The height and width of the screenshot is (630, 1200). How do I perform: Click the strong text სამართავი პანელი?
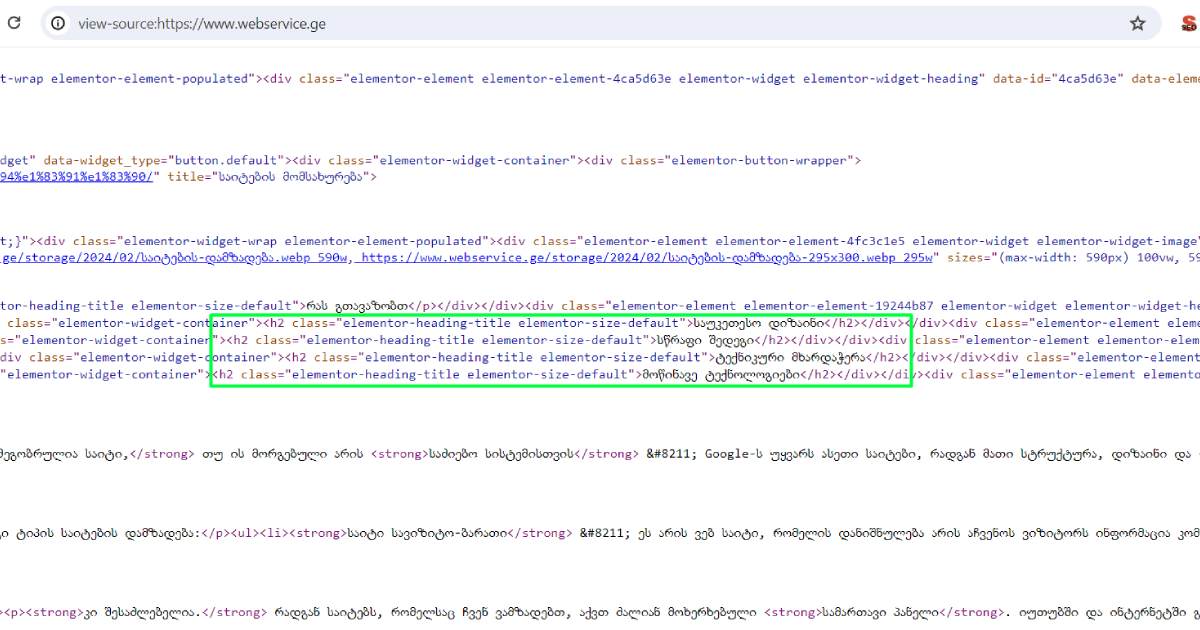(908, 612)
